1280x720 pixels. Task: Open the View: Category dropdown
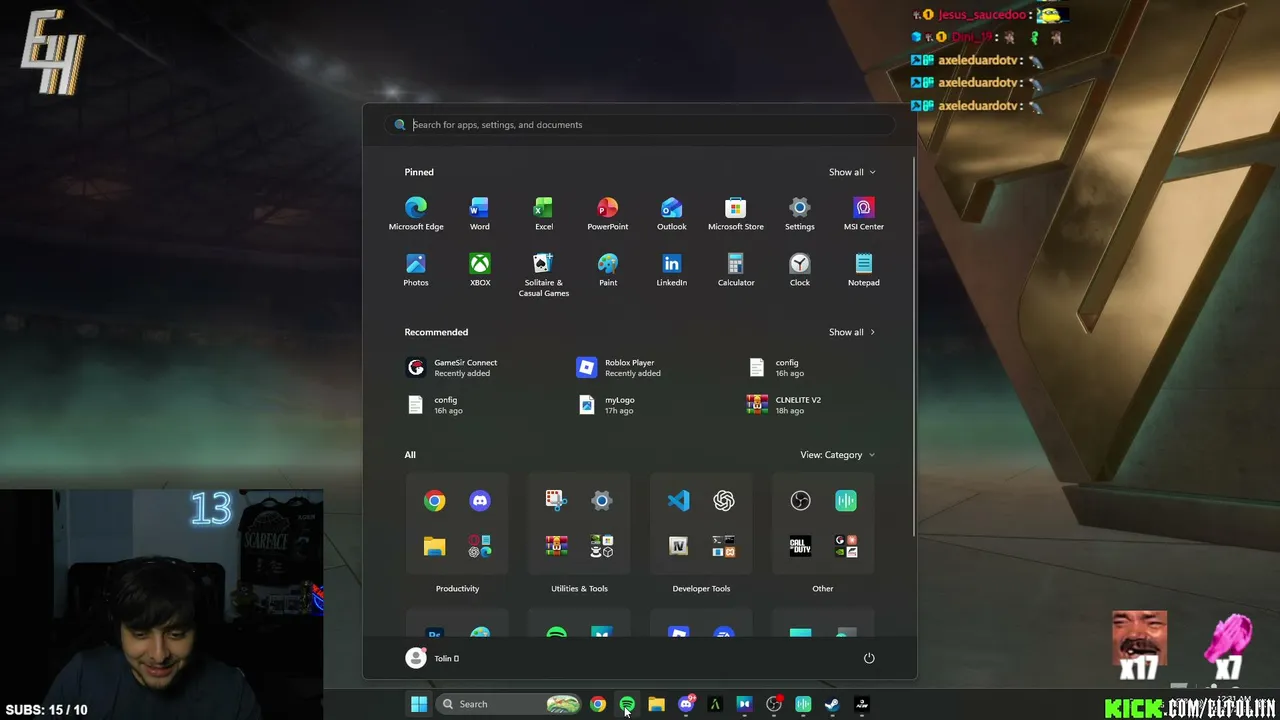pyautogui.click(x=838, y=455)
